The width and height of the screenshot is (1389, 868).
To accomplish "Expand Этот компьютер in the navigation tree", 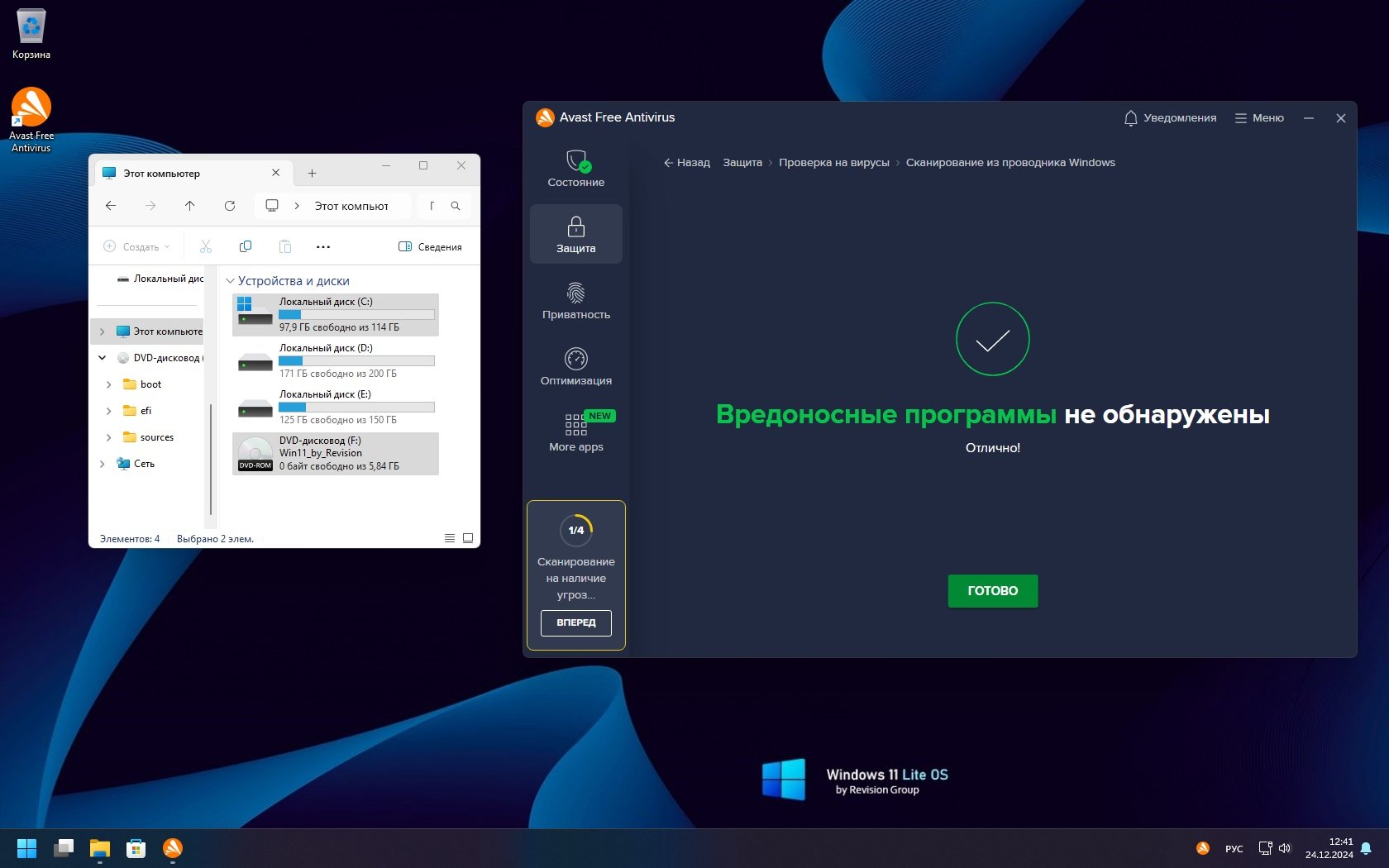I will (103, 331).
